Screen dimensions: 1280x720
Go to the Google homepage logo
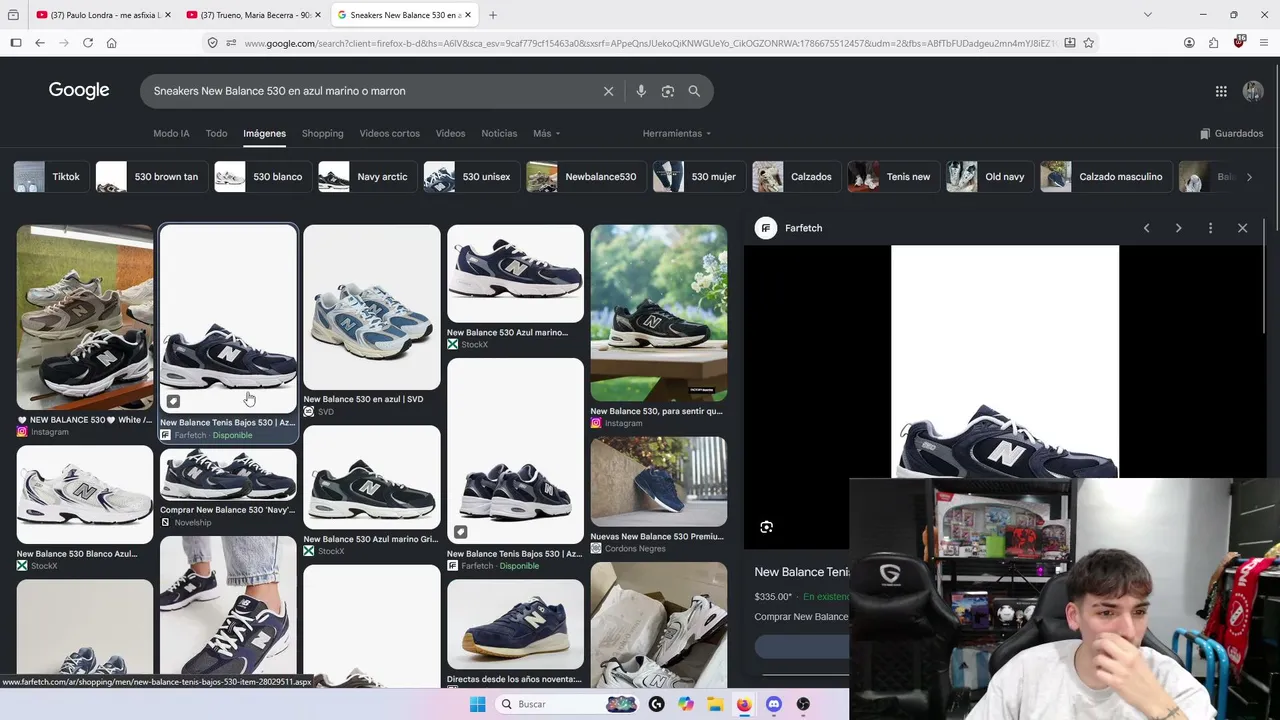pyautogui.click(x=79, y=91)
